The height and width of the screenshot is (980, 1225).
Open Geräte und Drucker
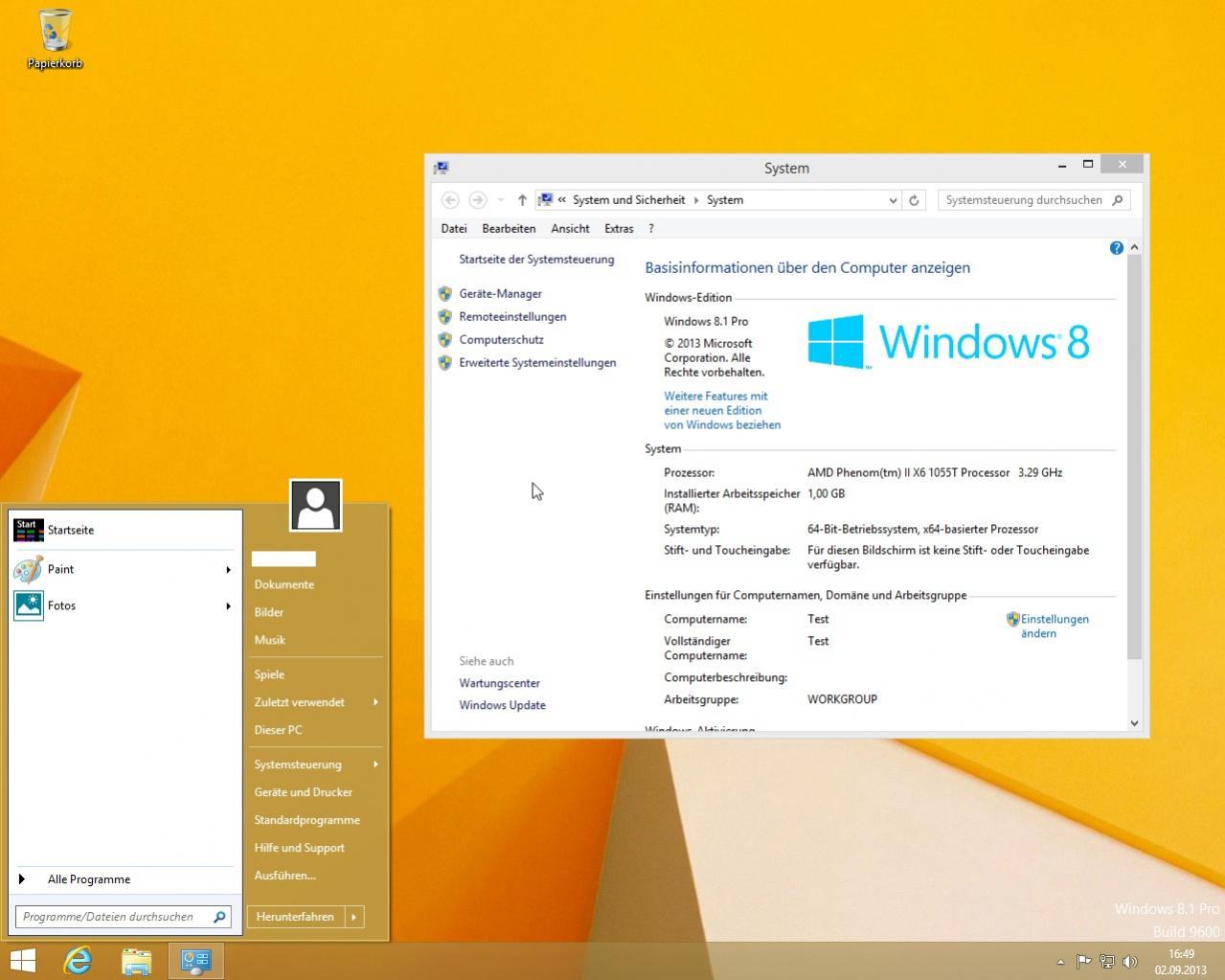pos(303,792)
